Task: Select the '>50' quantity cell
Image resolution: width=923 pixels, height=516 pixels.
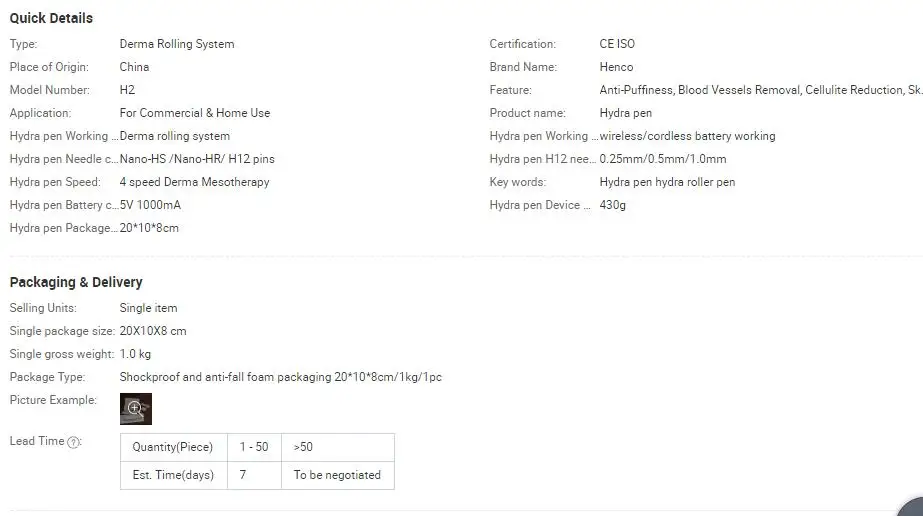Action: coord(303,447)
